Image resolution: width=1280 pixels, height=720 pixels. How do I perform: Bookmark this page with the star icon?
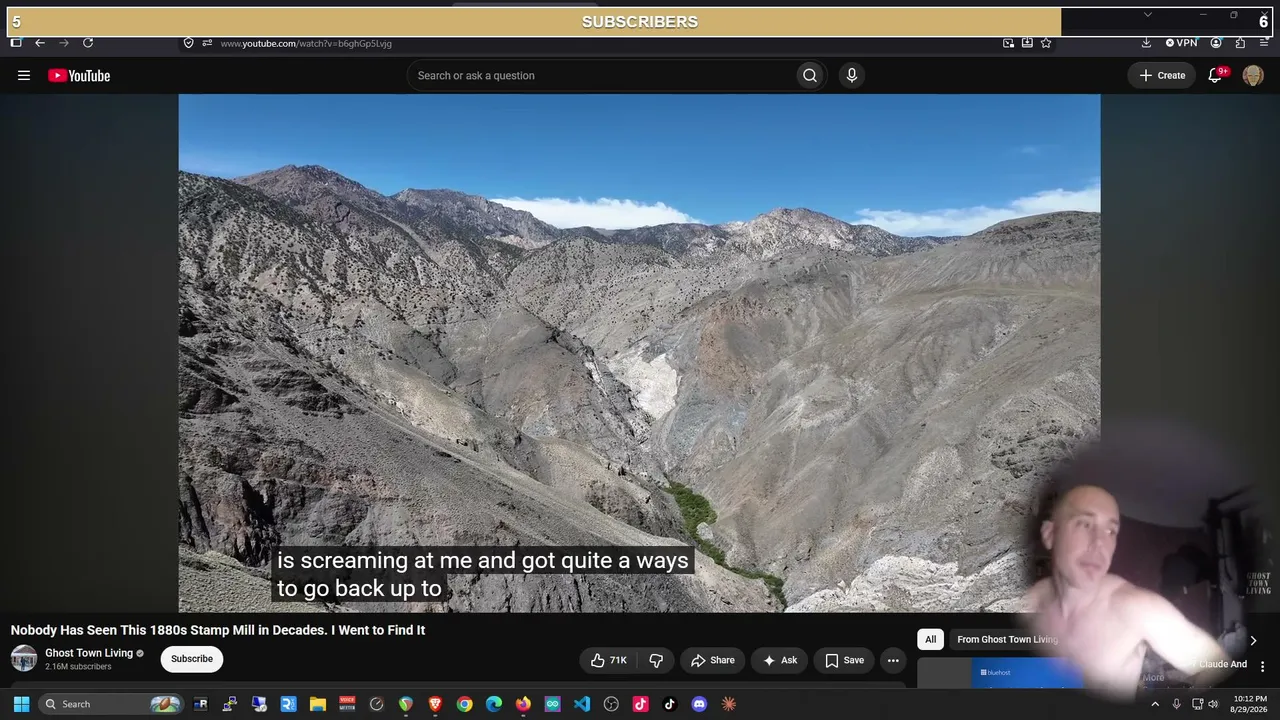click(x=1046, y=43)
